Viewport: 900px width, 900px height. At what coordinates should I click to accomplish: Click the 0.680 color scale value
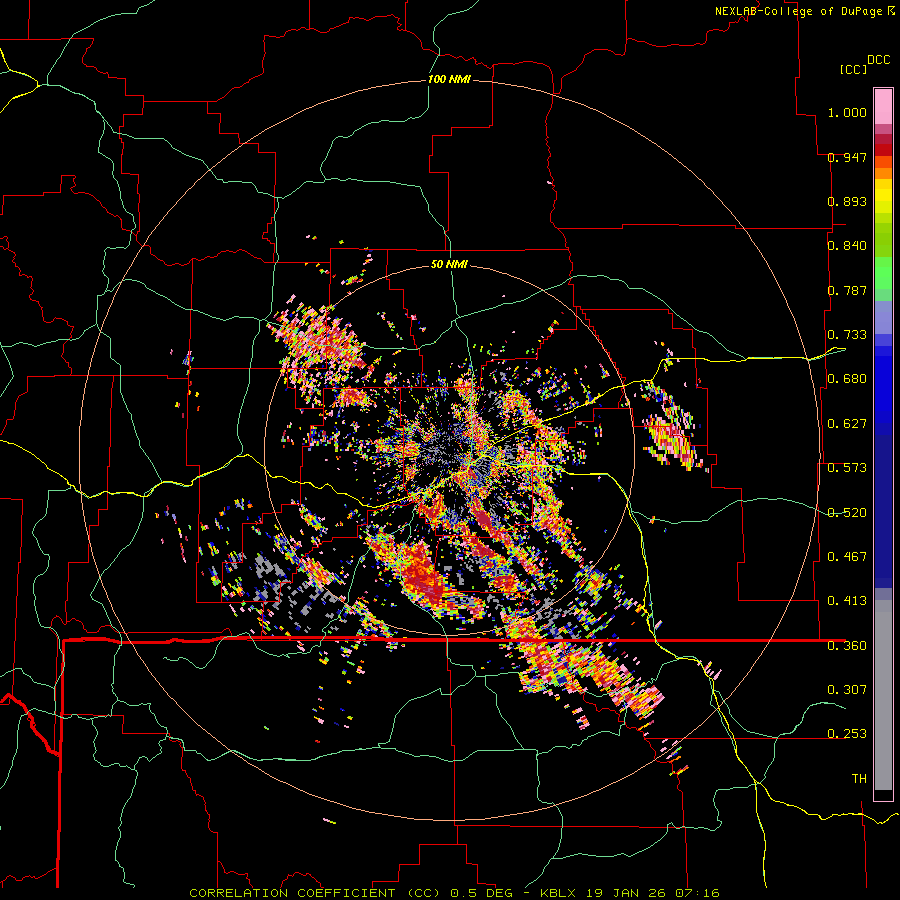tap(847, 379)
